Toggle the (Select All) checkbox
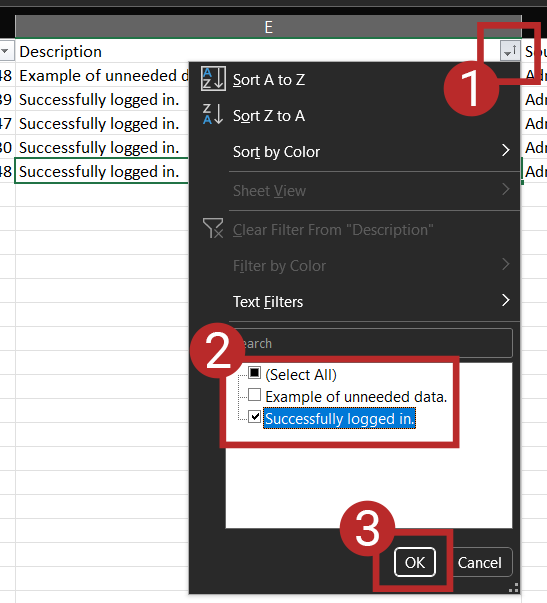This screenshot has width=547, height=603. [x=255, y=373]
